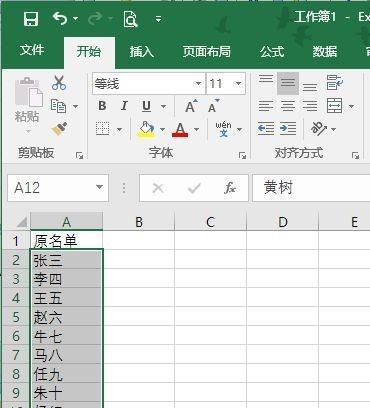Open Print Preview from the quick access toolbar

(130, 19)
